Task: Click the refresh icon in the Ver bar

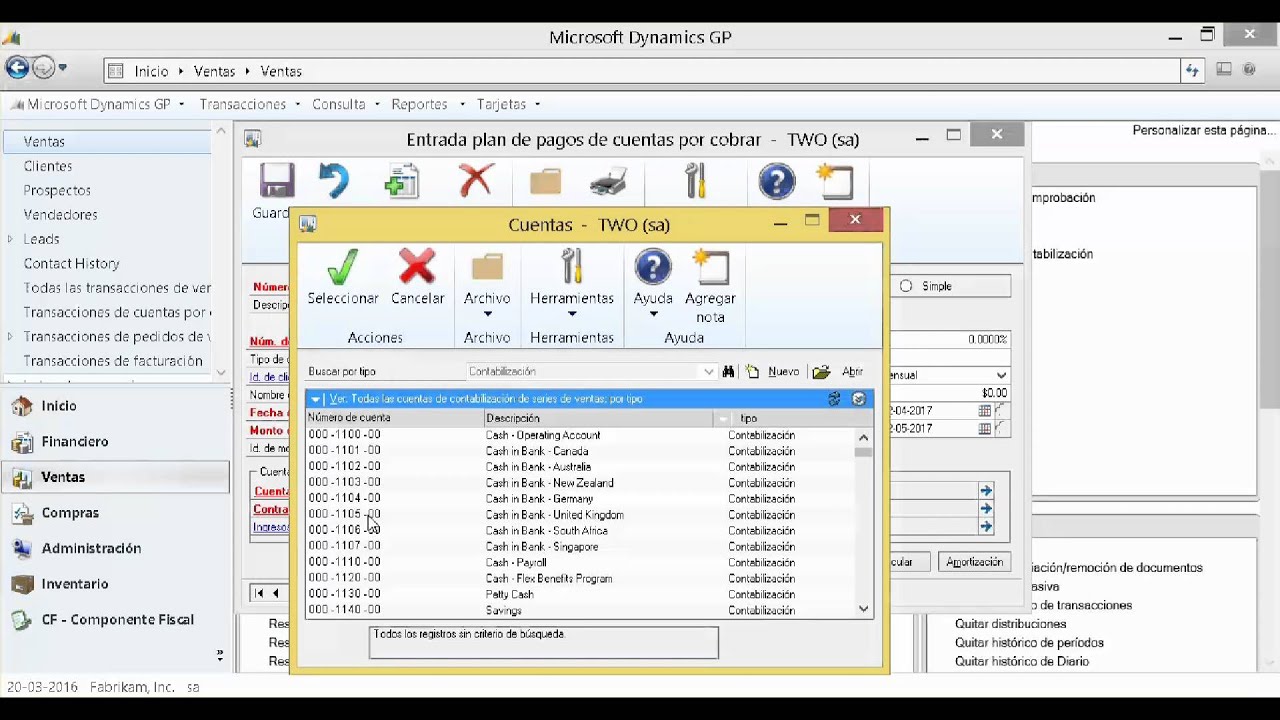Action: [834, 399]
